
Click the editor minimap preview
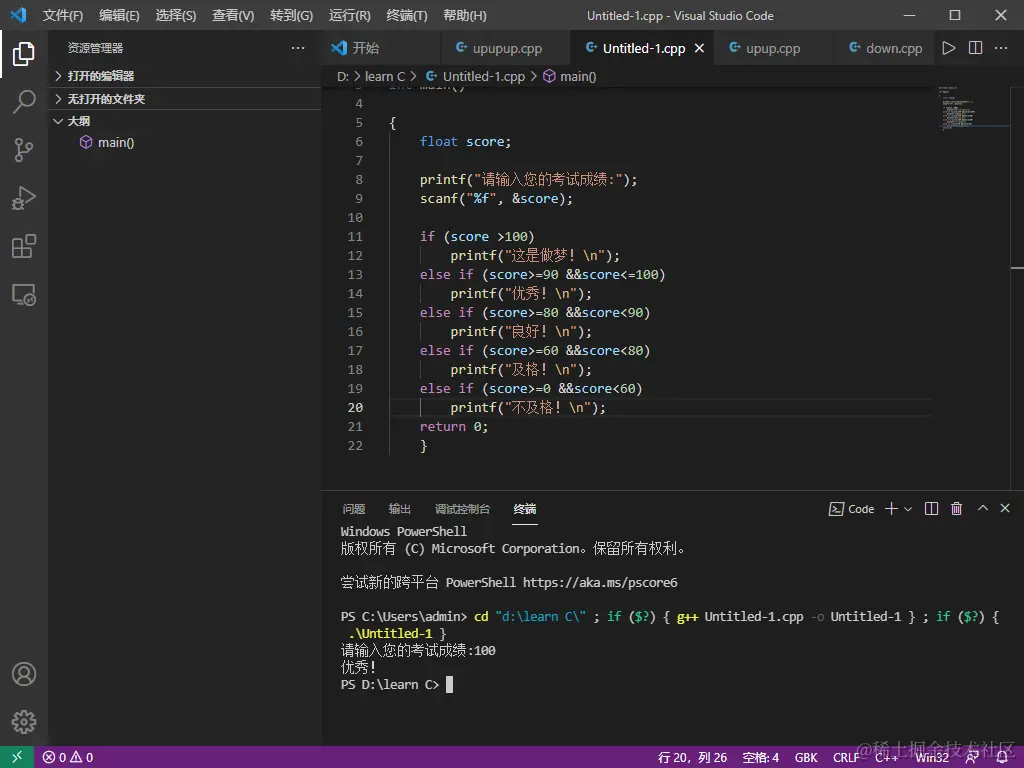click(963, 110)
